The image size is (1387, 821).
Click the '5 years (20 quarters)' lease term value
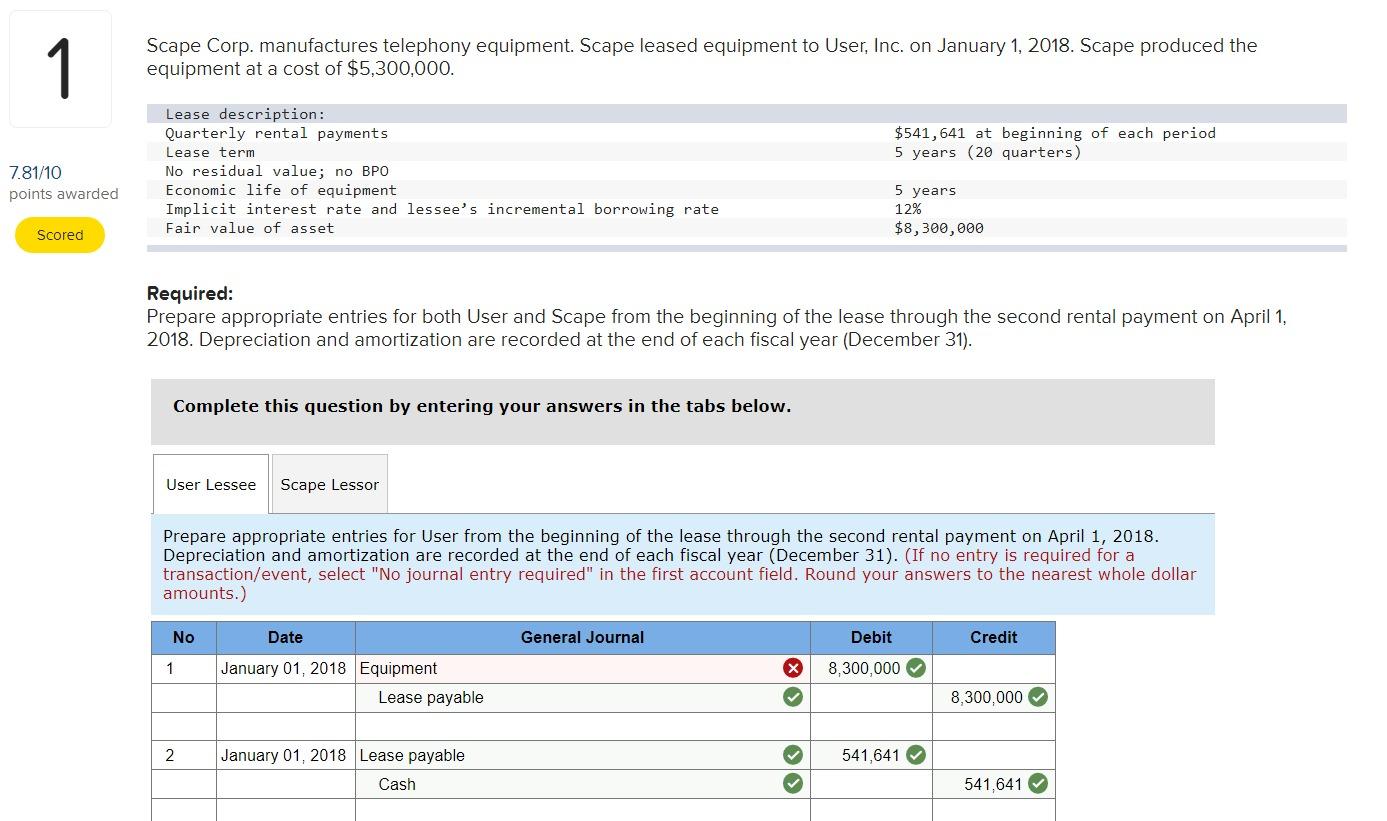click(988, 152)
